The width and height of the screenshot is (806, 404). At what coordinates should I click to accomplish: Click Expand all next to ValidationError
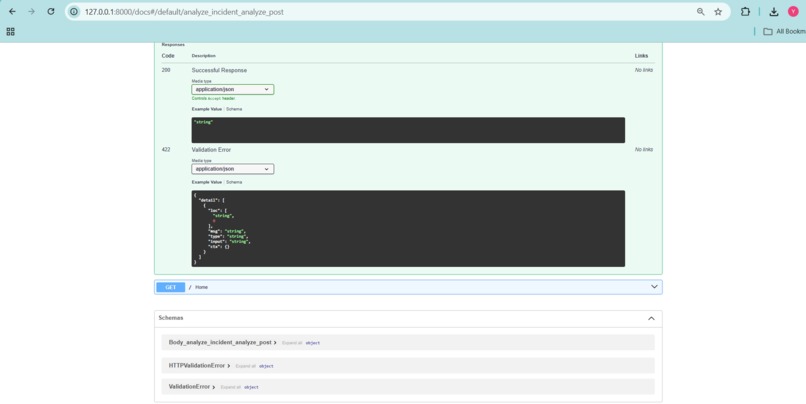[x=230, y=387]
